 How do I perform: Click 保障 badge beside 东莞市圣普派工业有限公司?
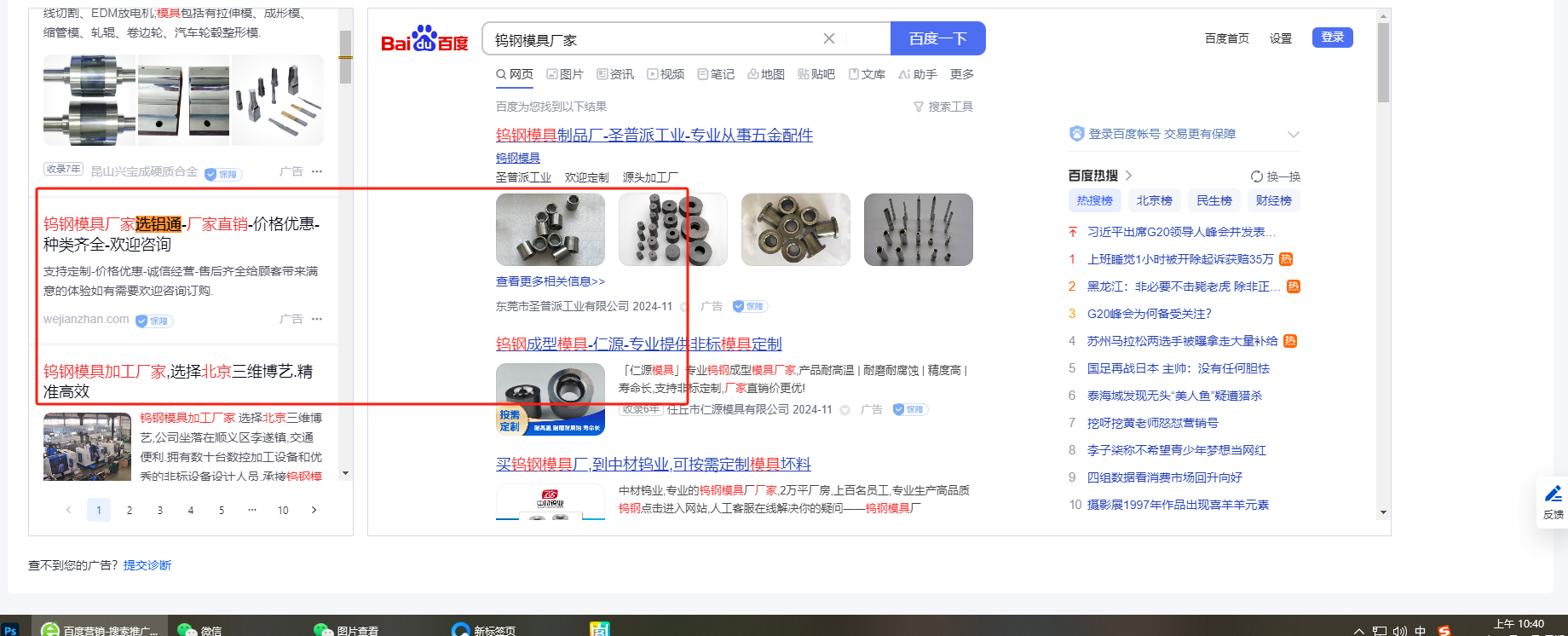(750, 306)
